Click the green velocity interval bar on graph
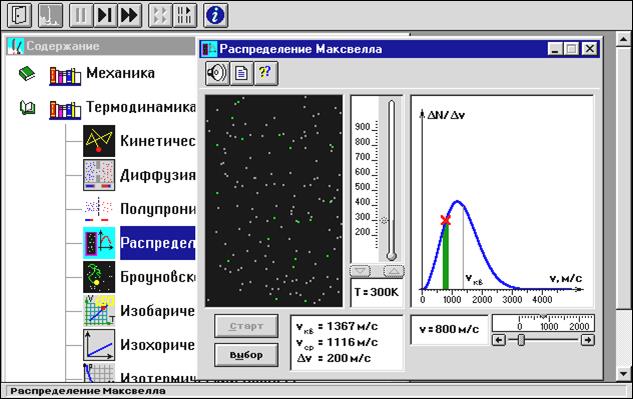This screenshot has height=399, width=633. [x=446, y=257]
